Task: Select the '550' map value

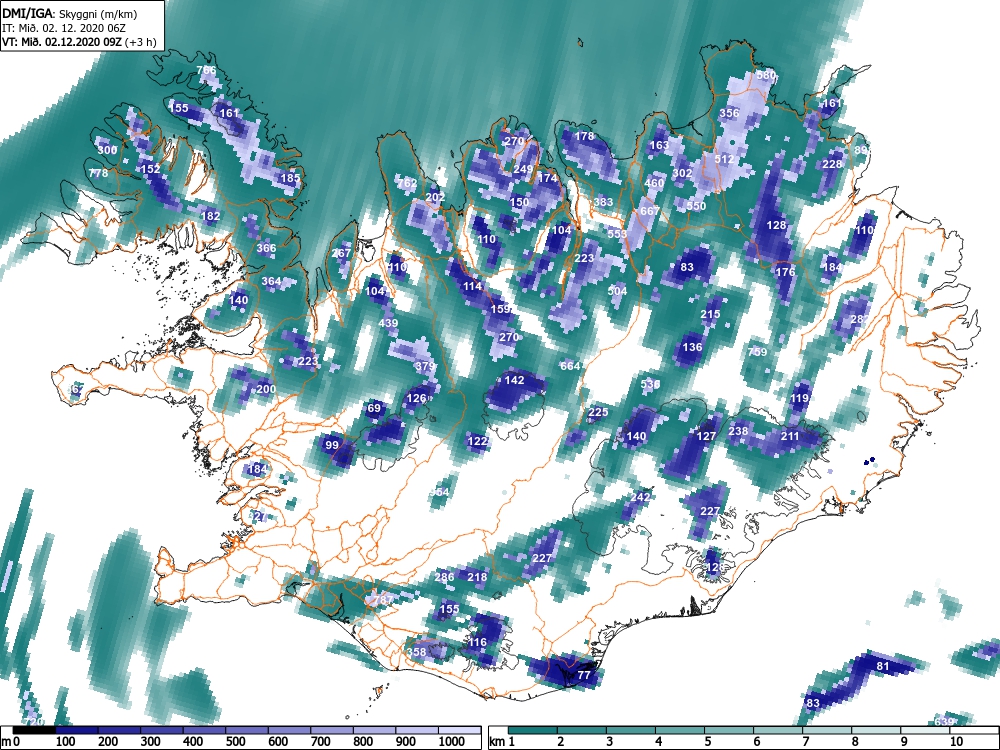Action: (696, 206)
